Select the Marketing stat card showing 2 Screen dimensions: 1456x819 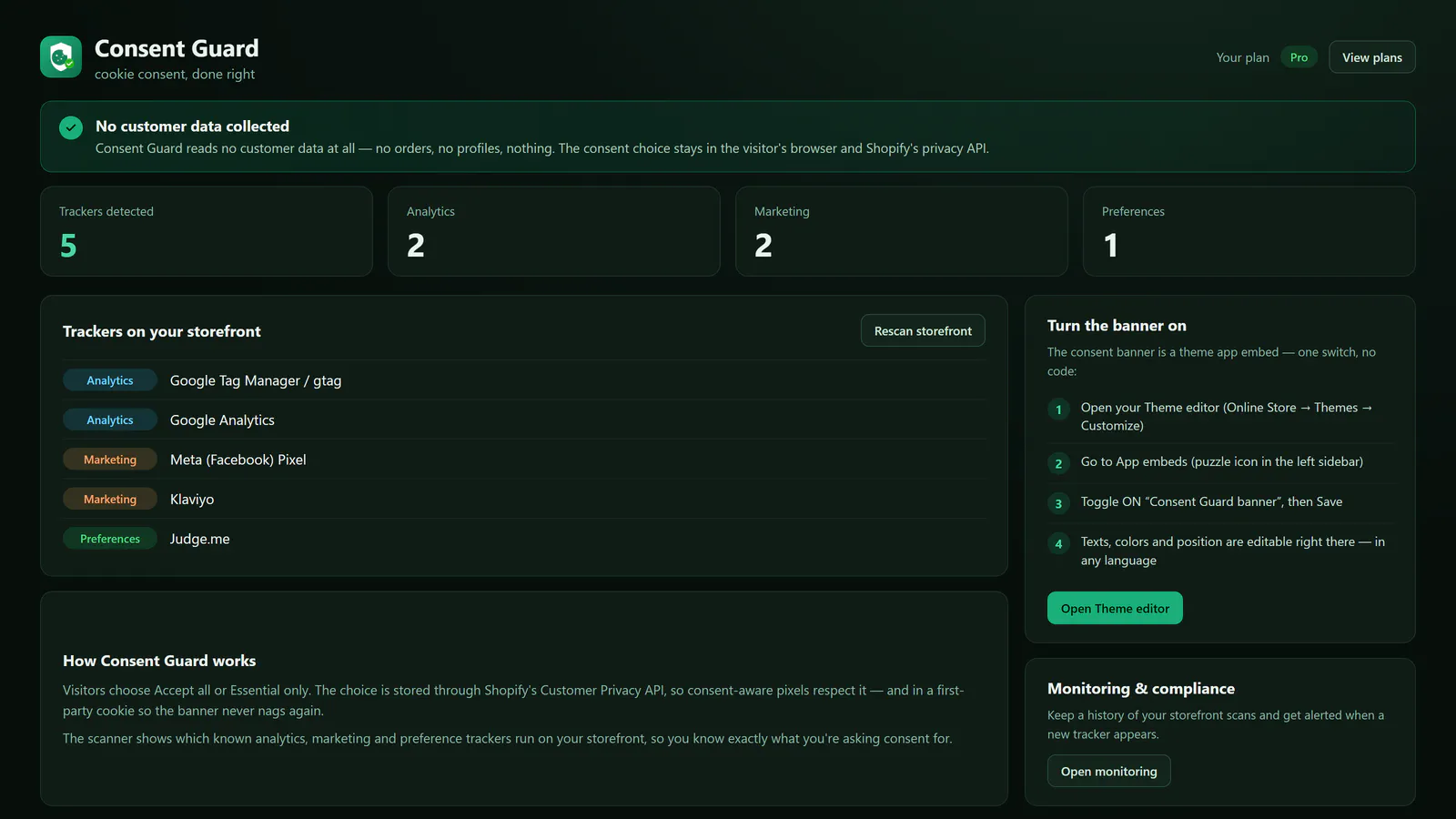[902, 231]
